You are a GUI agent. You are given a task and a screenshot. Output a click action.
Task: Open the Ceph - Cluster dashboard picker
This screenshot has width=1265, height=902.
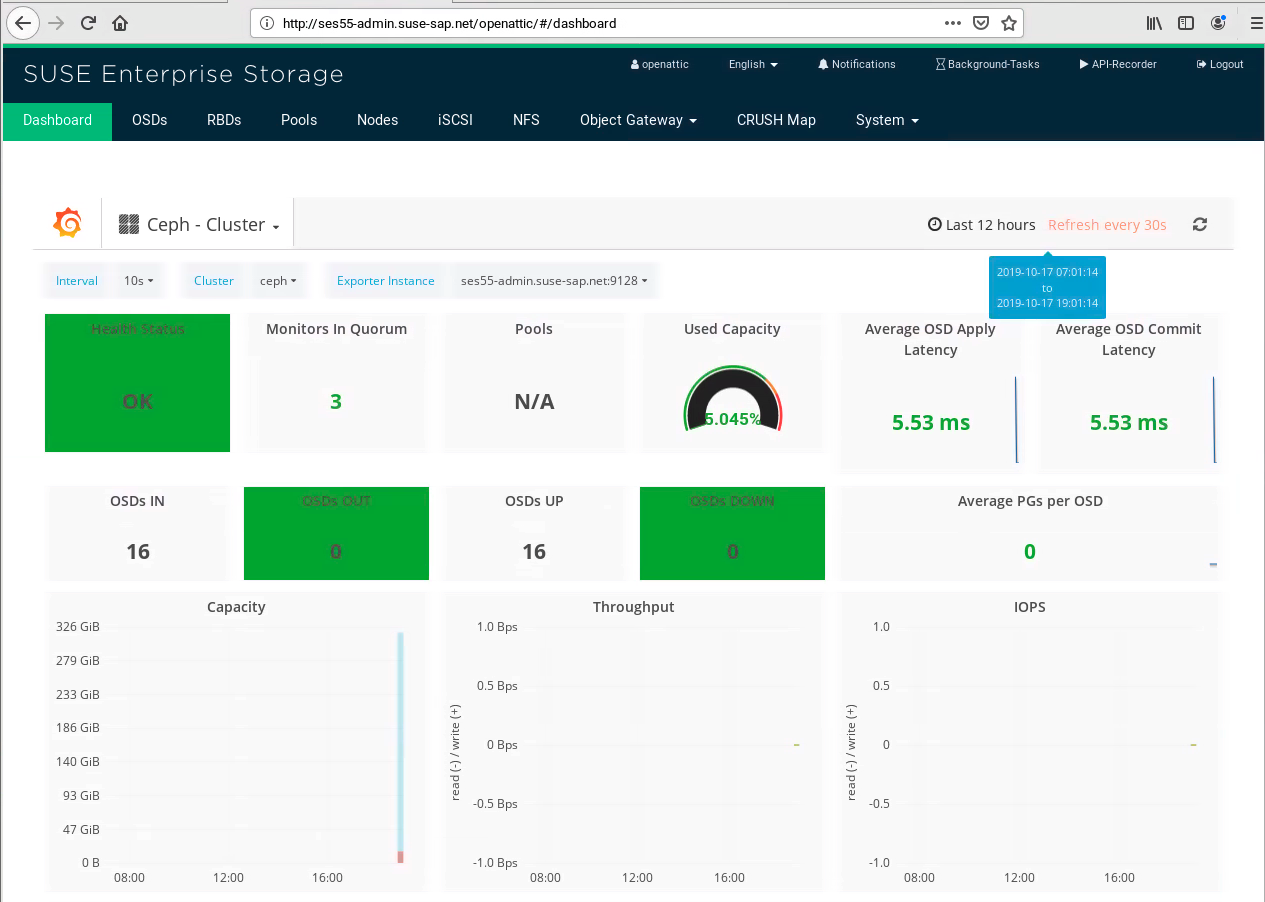(199, 225)
